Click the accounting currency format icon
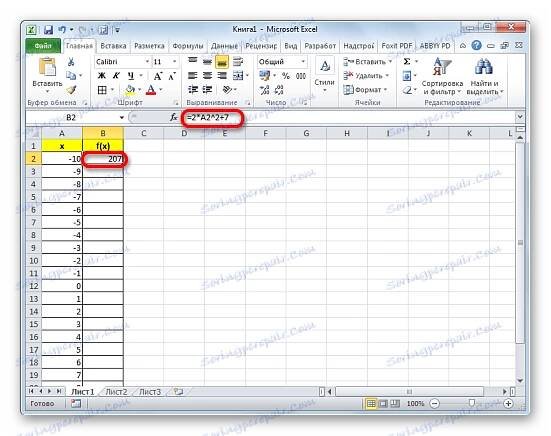The image size is (551, 436). [264, 76]
